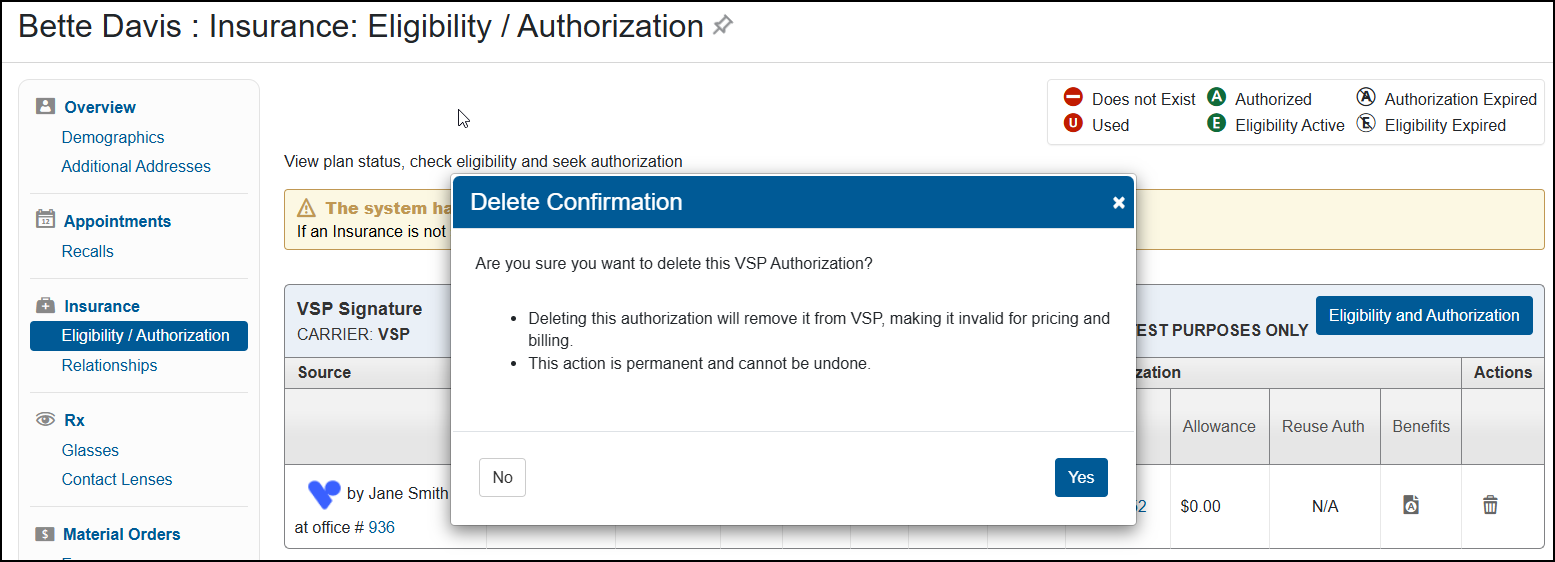Close the Delete Confirmation dialog with X
This screenshot has height=562, width=1555.
click(1119, 203)
